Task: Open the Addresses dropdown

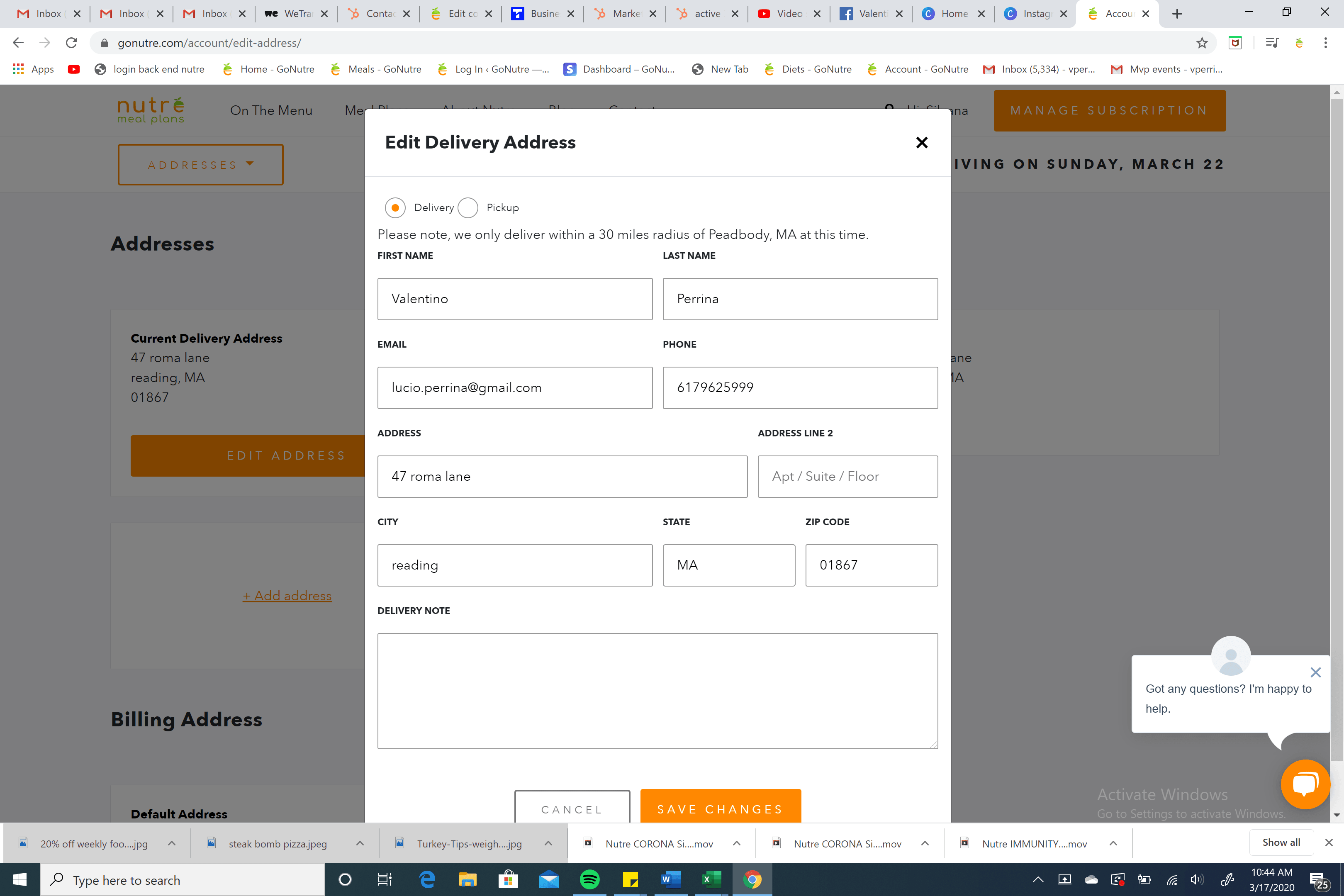Action: pos(200,165)
